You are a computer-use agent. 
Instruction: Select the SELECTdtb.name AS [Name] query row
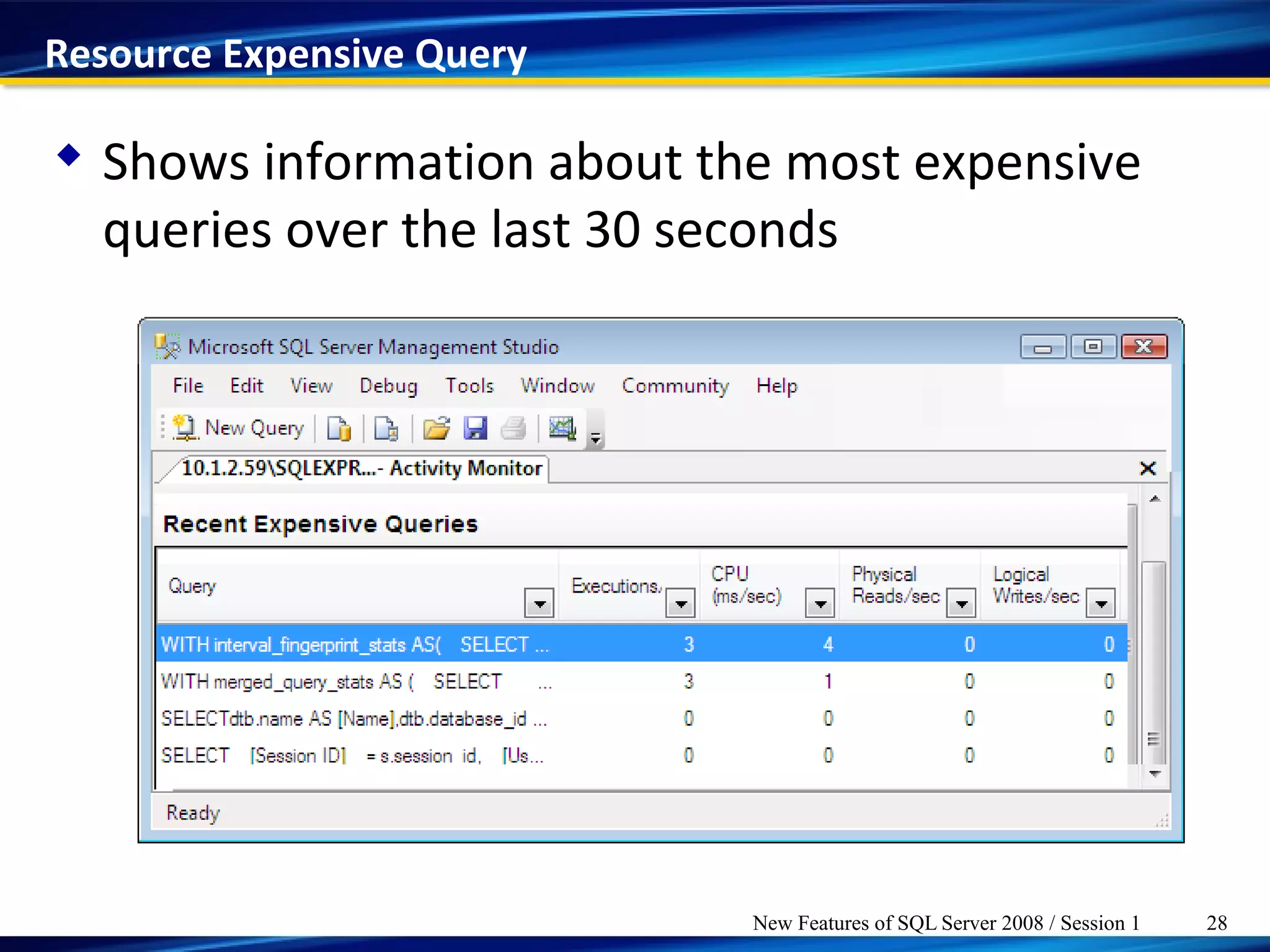642,718
